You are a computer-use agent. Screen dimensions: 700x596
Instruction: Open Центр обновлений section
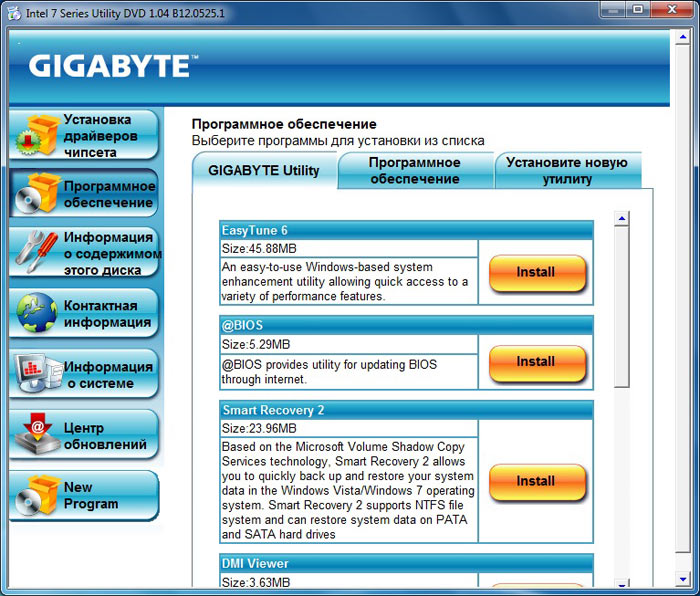point(84,435)
